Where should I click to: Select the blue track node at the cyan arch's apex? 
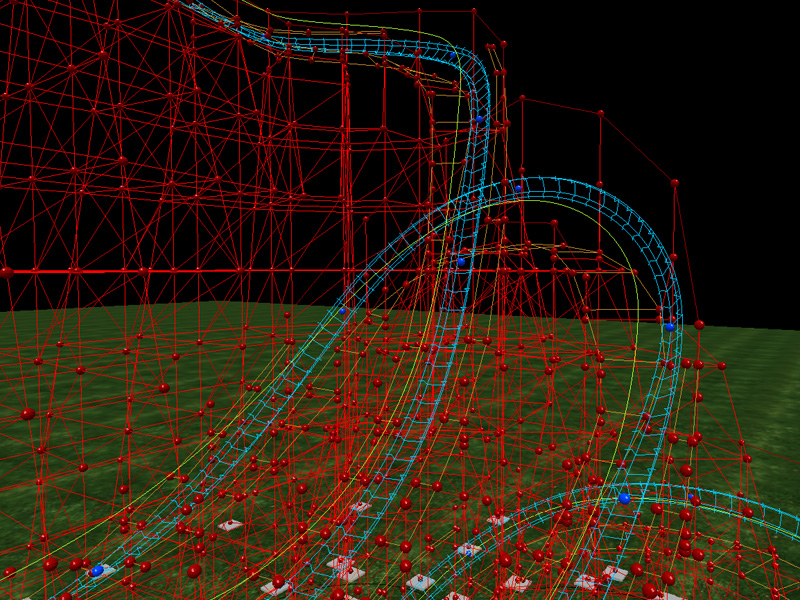click(x=518, y=188)
